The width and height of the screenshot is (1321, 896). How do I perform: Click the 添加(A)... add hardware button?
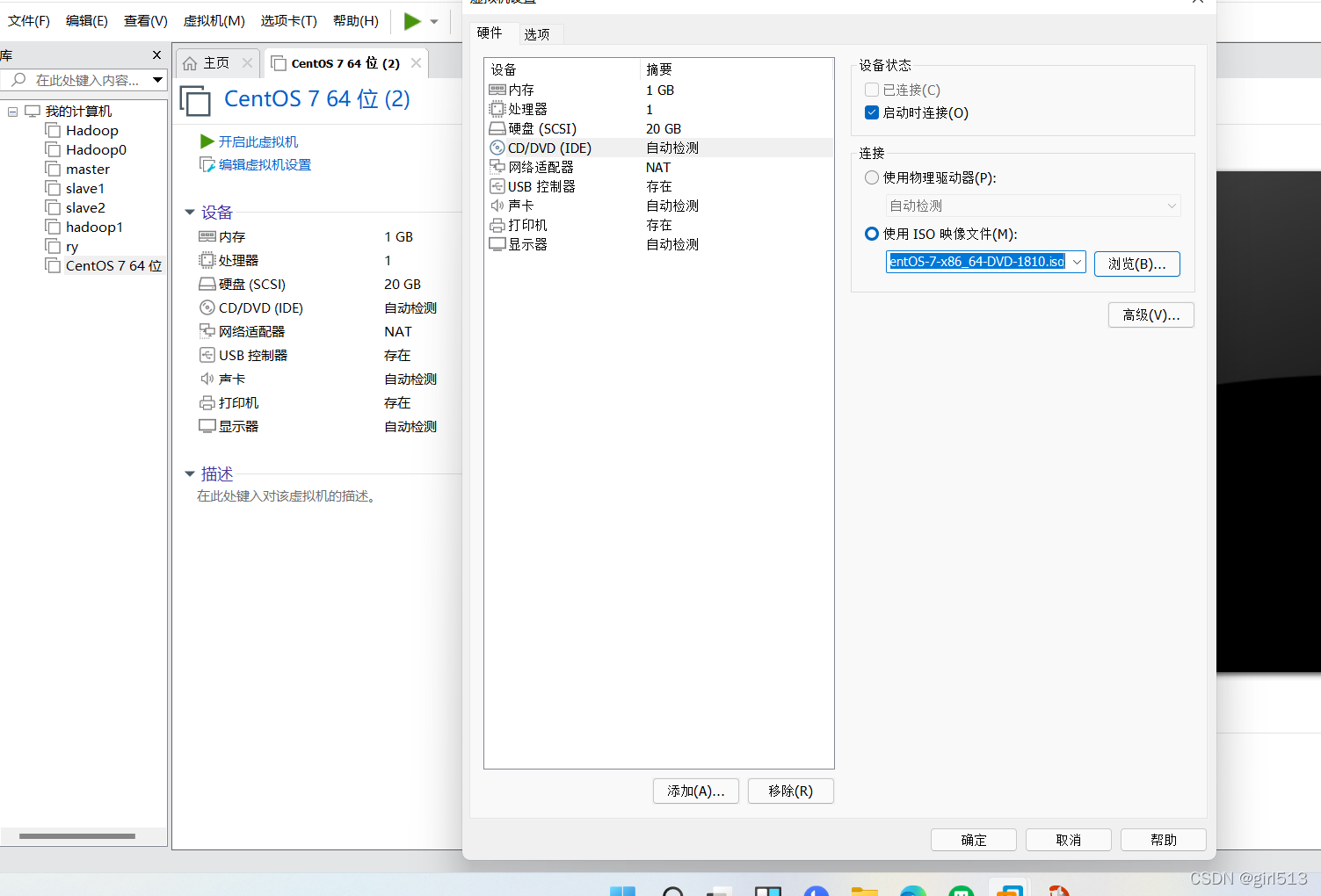click(696, 791)
